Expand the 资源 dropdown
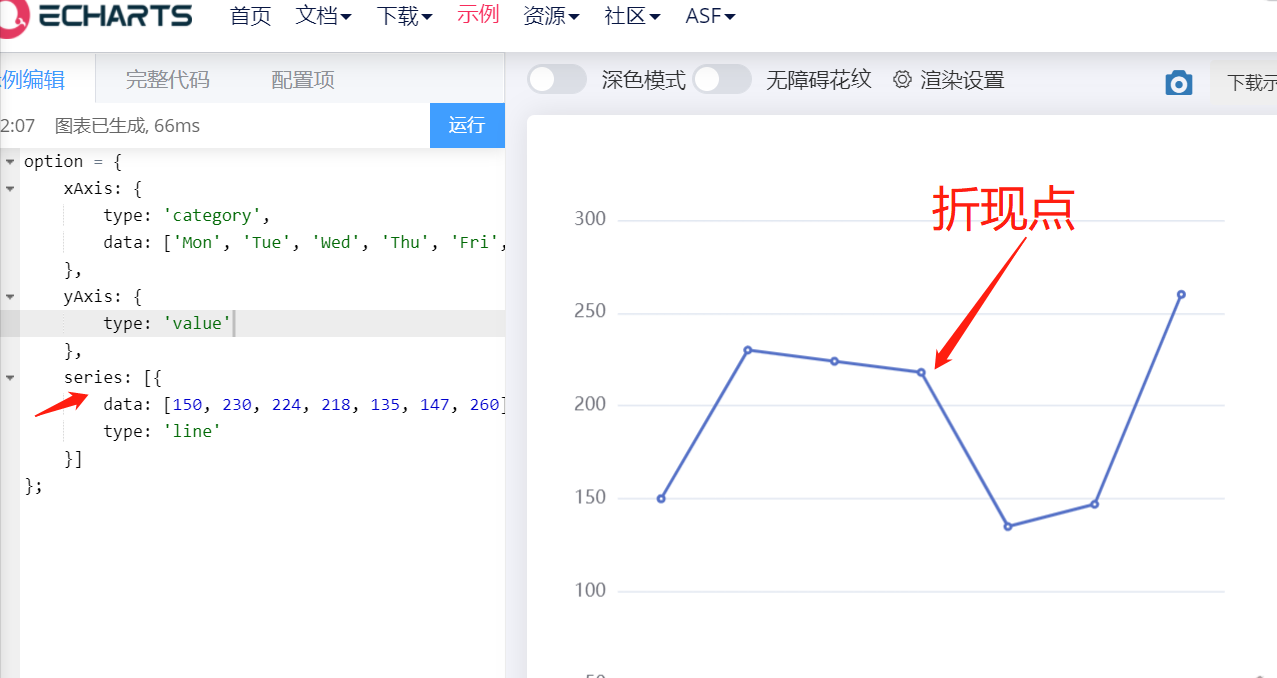Viewport: 1277px width, 678px height. click(551, 15)
